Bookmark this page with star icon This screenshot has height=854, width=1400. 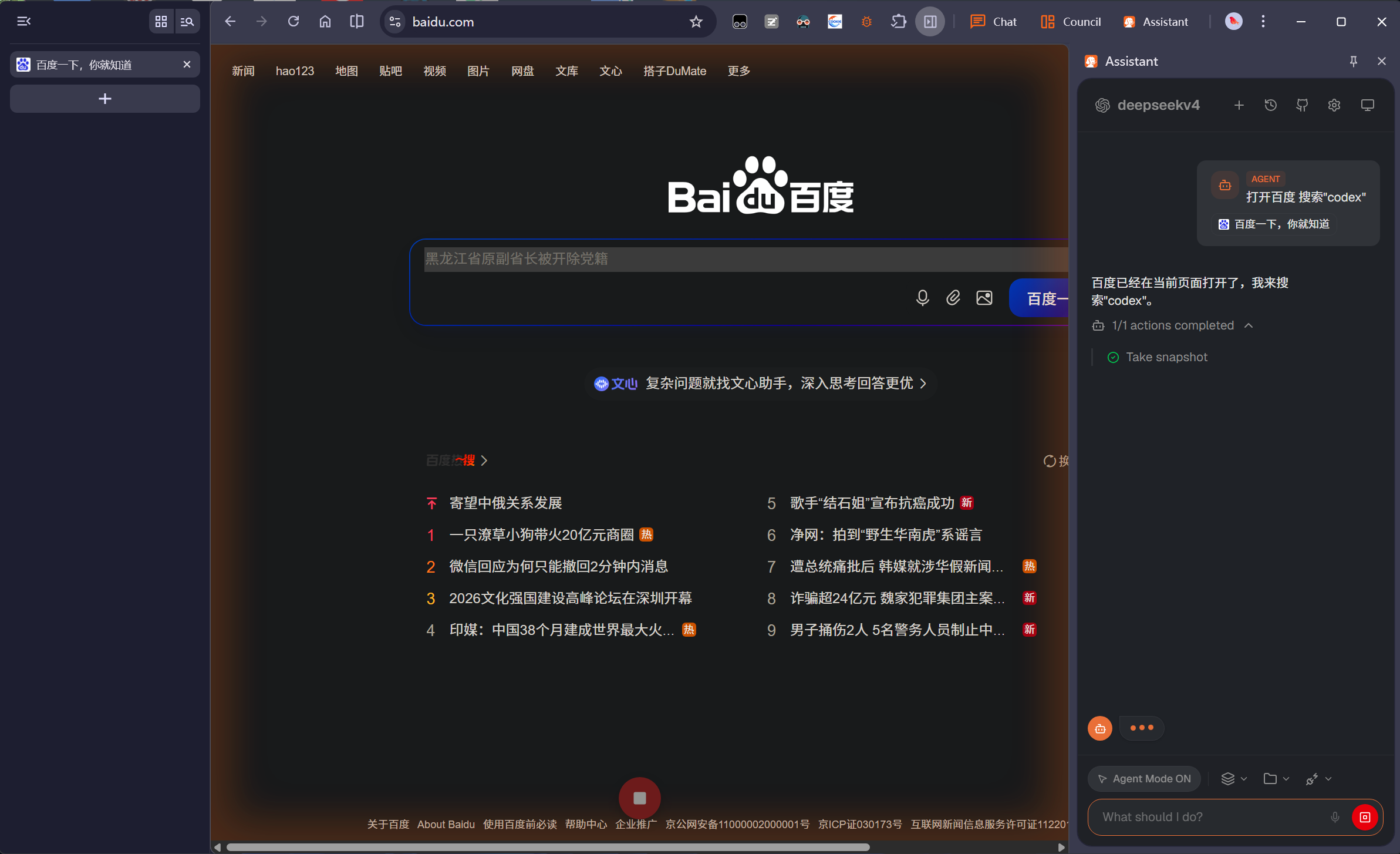point(696,22)
